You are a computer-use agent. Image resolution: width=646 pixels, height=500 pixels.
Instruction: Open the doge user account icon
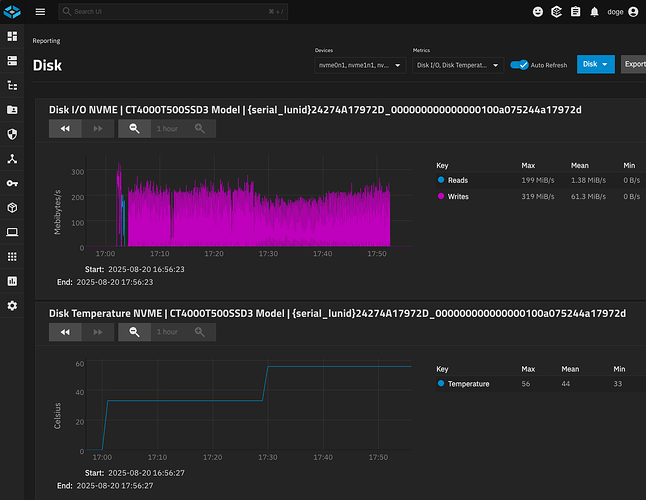point(633,12)
